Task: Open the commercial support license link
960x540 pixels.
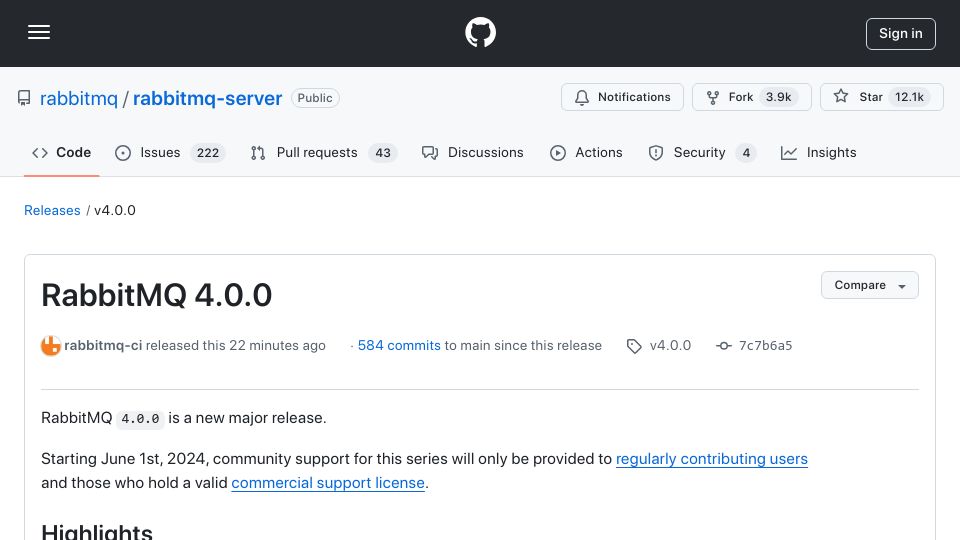Action: pyautogui.click(x=328, y=482)
